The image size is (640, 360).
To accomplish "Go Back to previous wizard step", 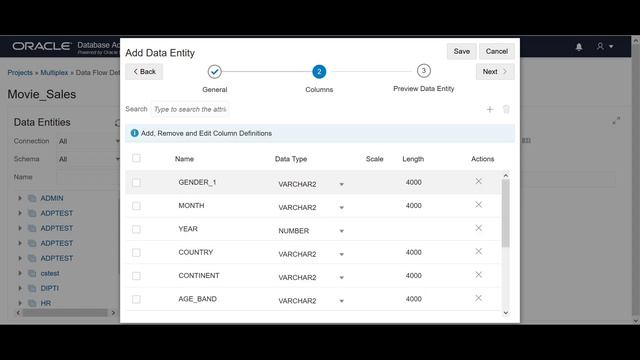I will tap(144, 71).
